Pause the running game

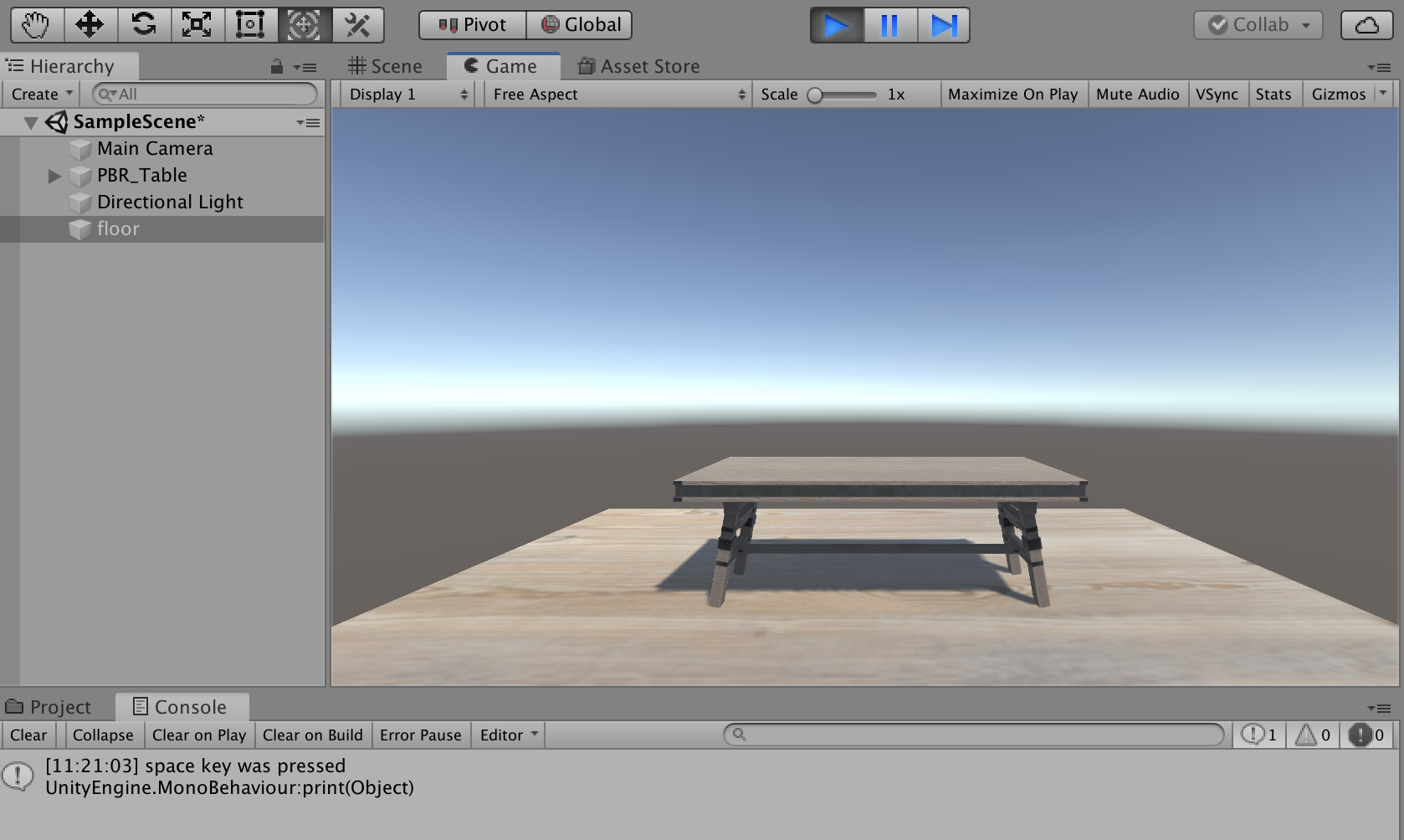[x=889, y=25]
